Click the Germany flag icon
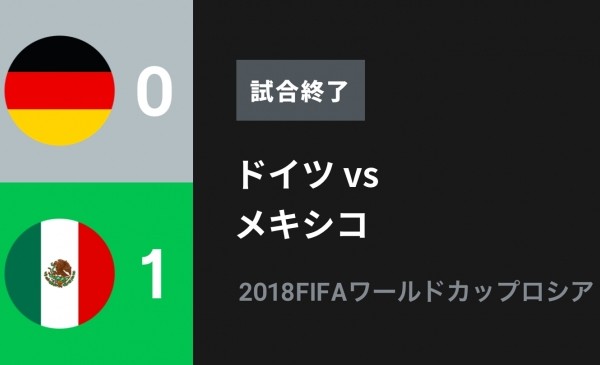 tap(60, 91)
